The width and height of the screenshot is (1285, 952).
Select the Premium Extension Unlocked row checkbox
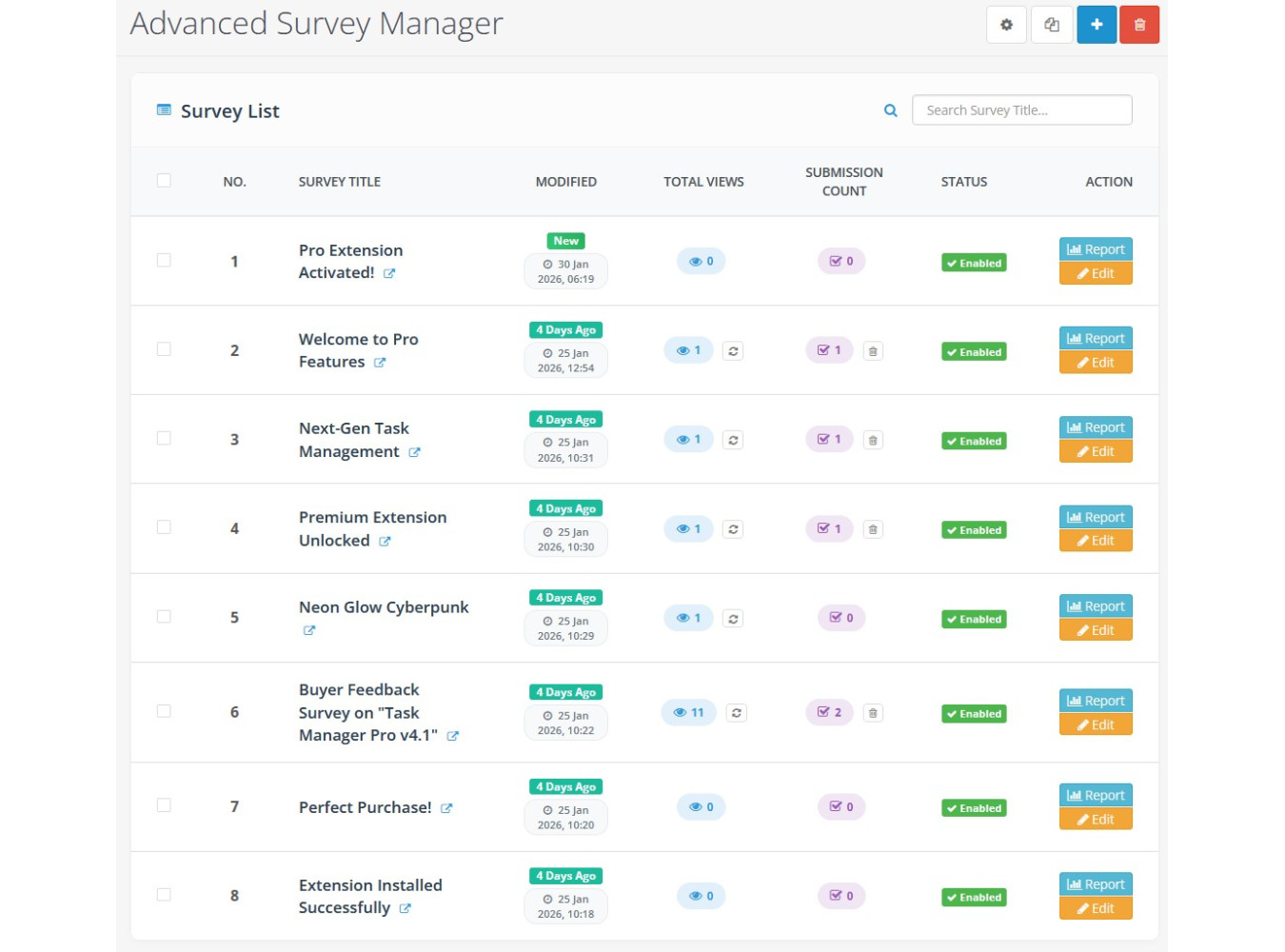(x=164, y=527)
